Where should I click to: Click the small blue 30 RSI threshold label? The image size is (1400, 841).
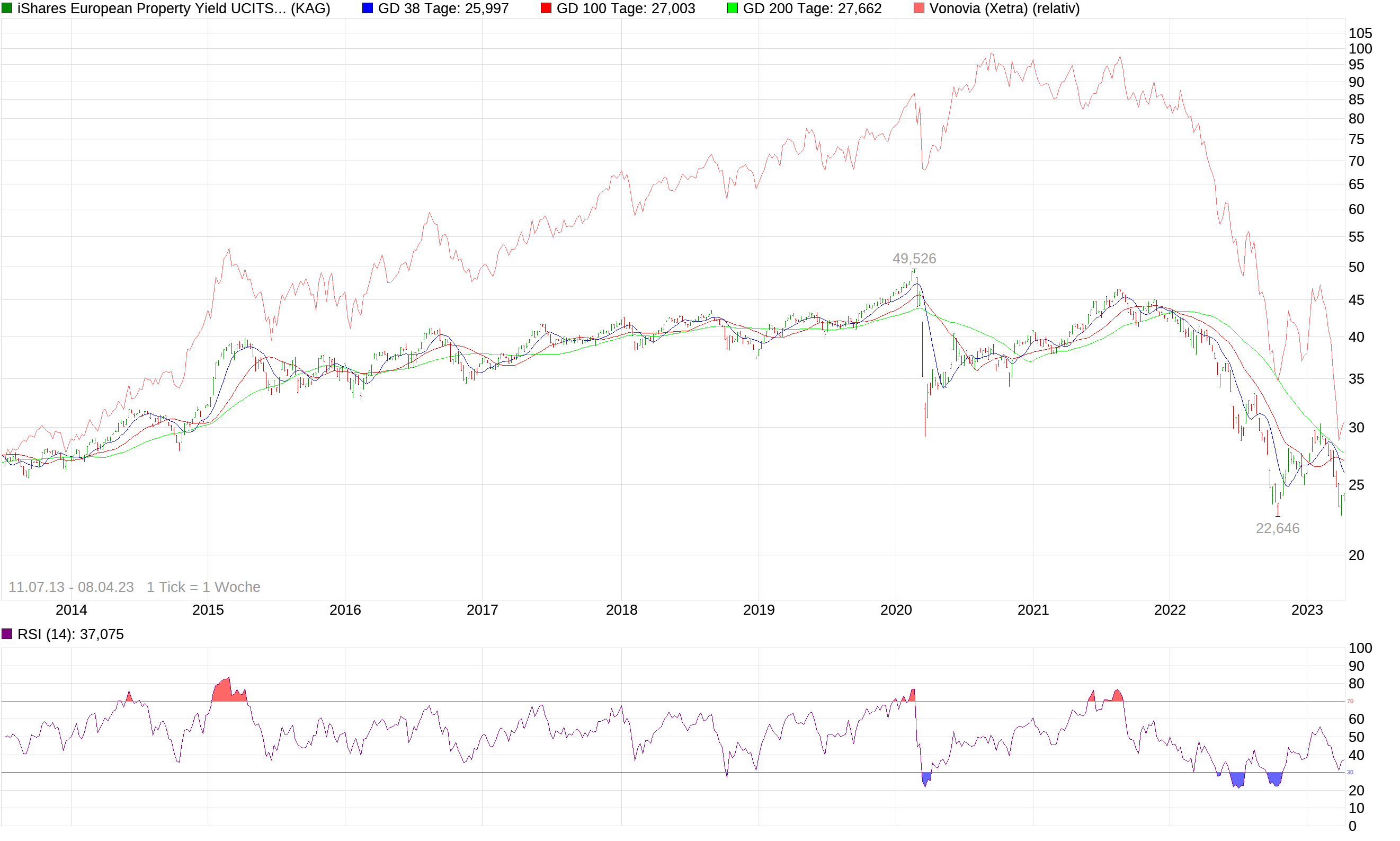(1350, 773)
